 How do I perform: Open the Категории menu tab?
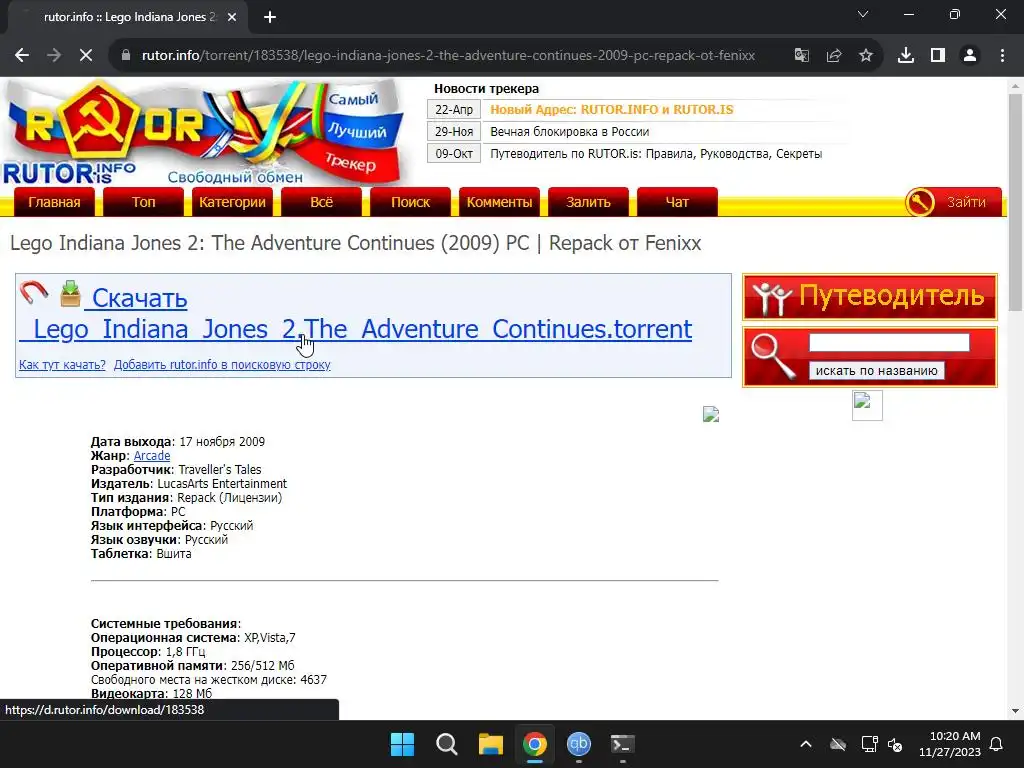pos(232,202)
